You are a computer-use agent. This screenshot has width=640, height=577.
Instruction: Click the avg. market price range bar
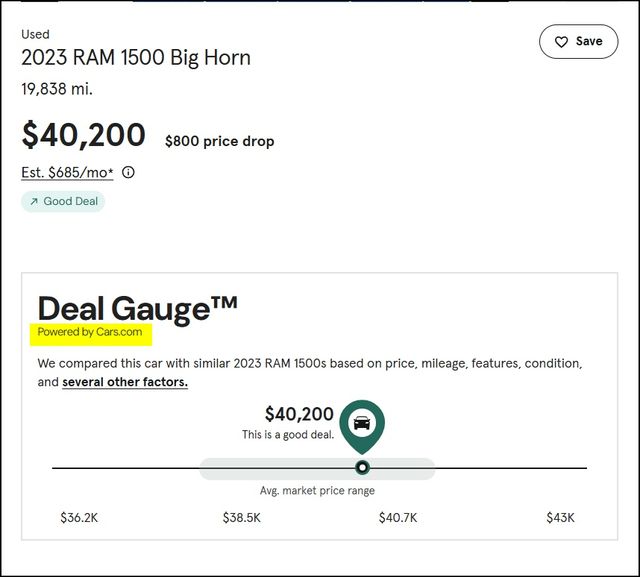[x=317, y=468]
